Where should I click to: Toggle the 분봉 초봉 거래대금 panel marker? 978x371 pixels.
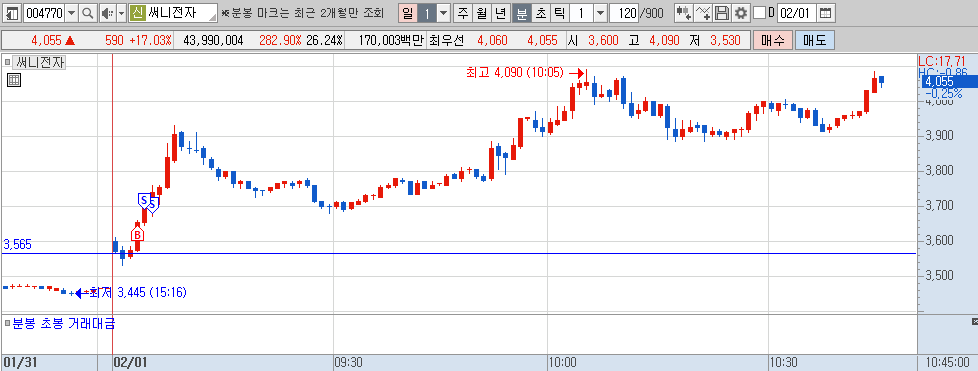click(x=7, y=324)
